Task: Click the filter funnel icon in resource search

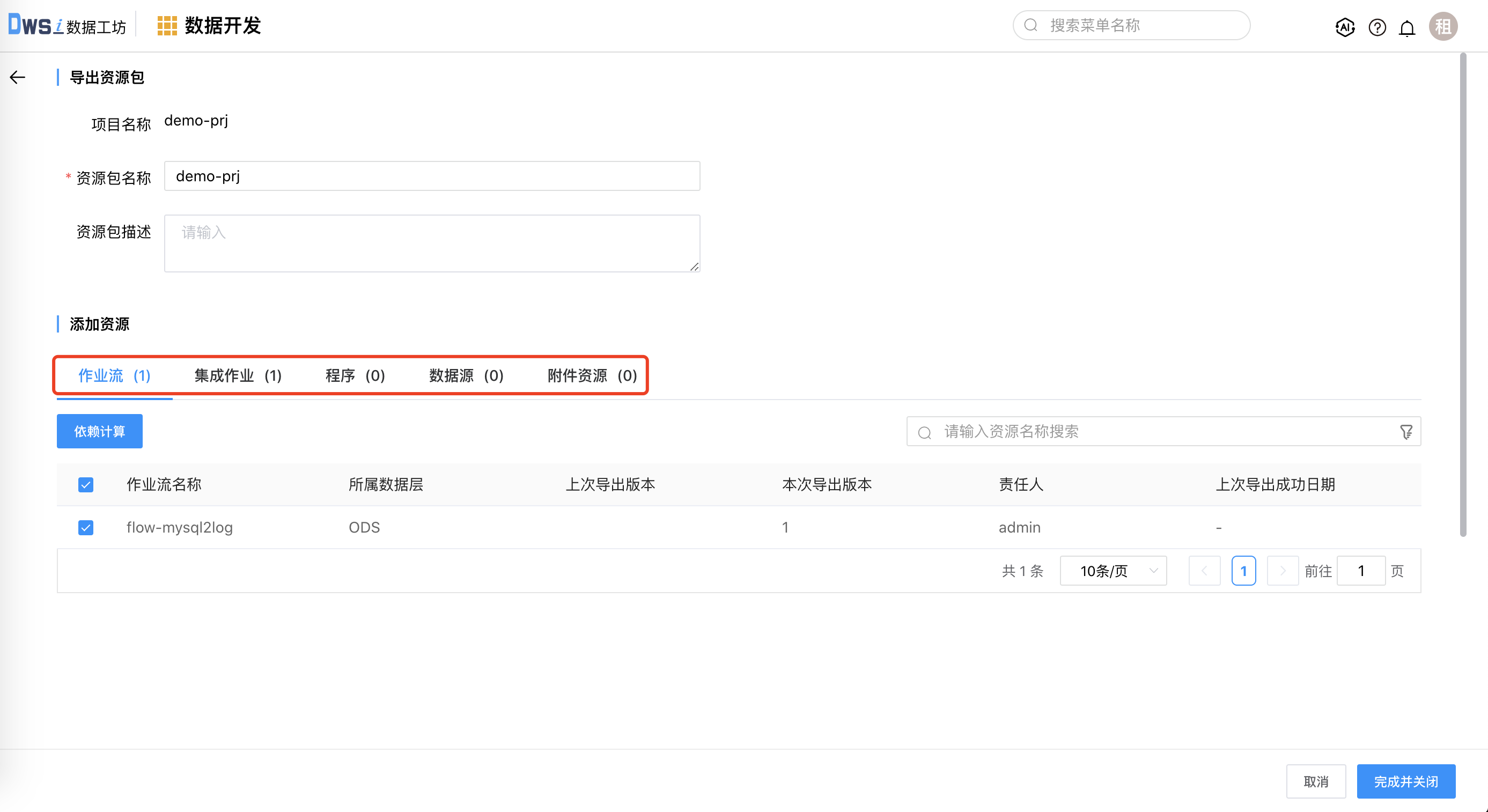Action: [1406, 431]
